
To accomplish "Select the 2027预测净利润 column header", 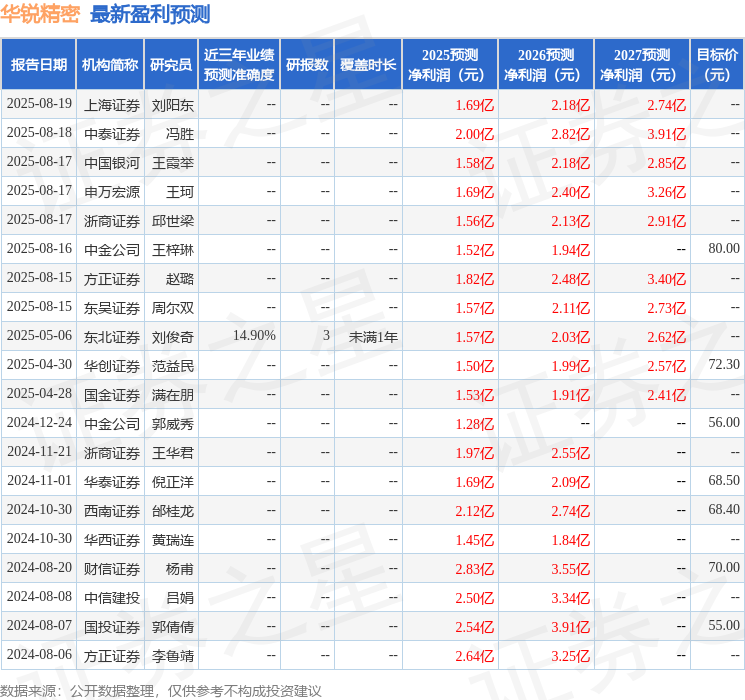I will pos(642,65).
